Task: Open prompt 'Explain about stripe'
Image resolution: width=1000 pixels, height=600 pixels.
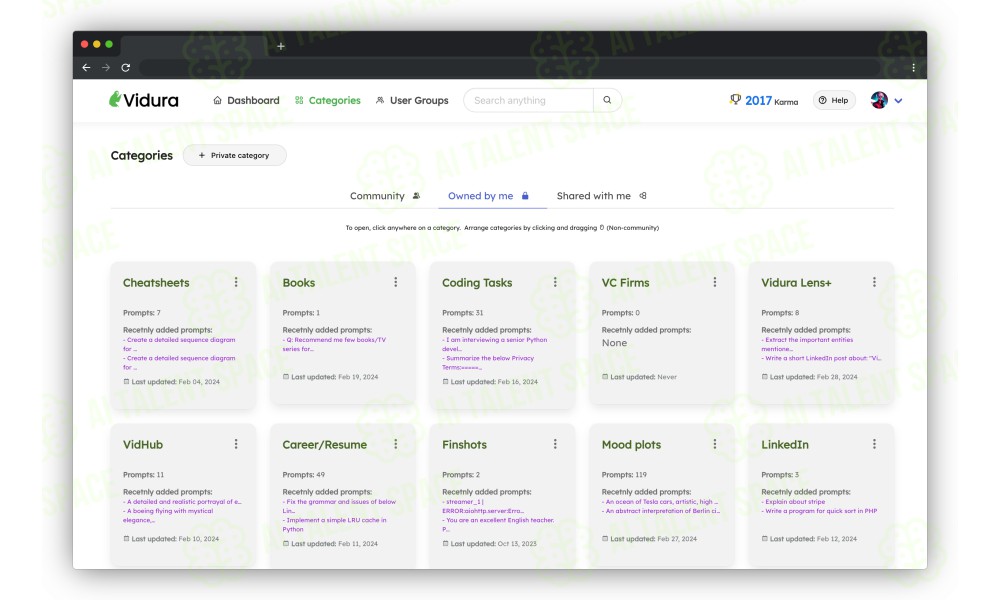Action: [793, 501]
